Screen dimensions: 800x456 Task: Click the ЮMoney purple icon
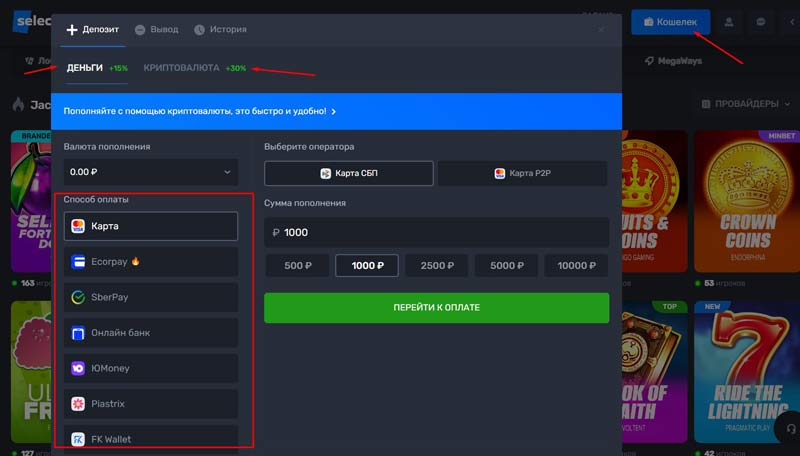point(78,368)
